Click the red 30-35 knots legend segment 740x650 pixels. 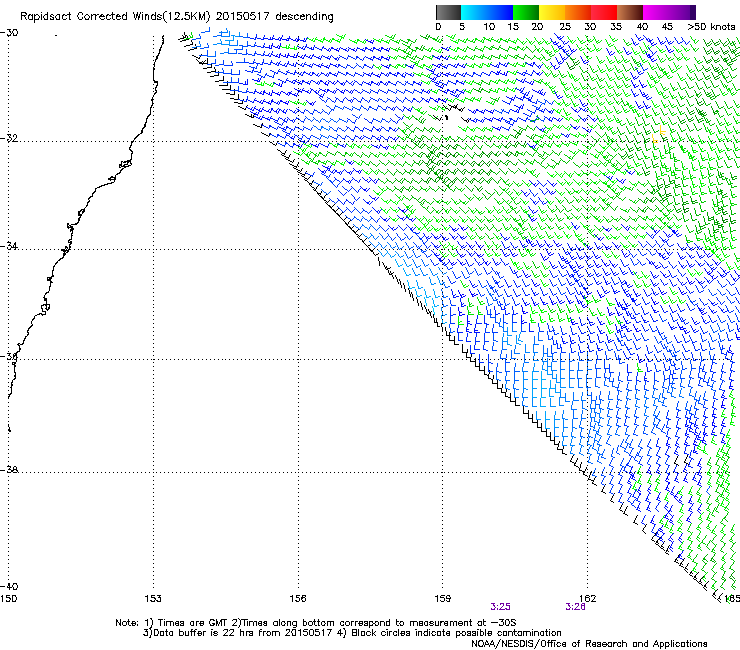pyautogui.click(x=604, y=13)
